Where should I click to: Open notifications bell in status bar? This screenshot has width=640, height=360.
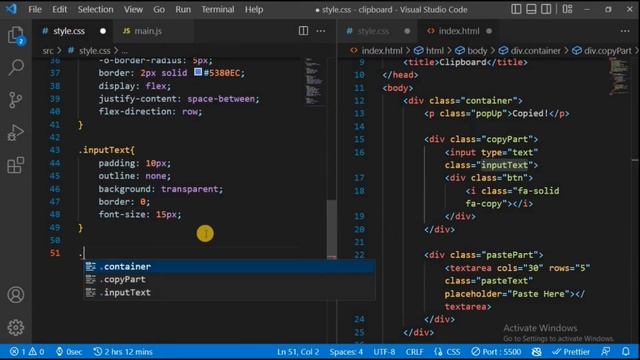tap(626, 351)
